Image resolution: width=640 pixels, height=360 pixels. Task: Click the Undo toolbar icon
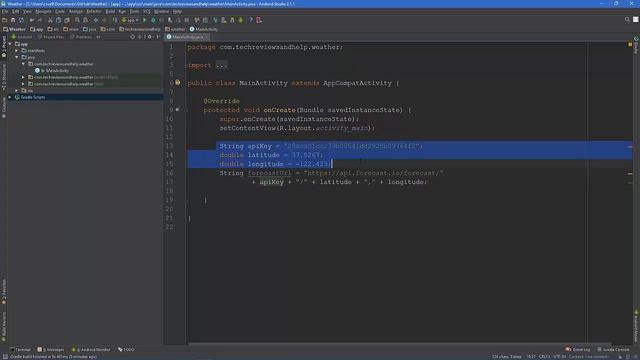click(32, 20)
